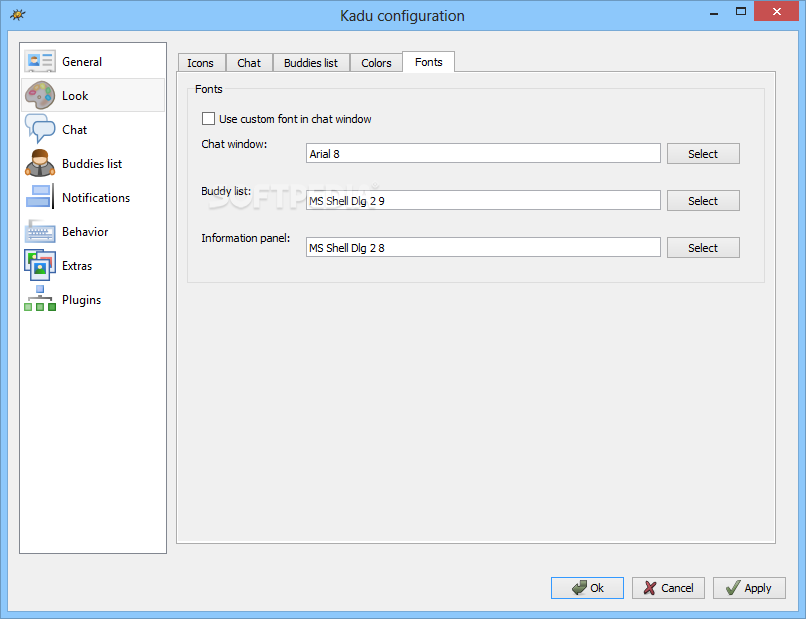Go to the Notifications section label
Screen dimensions: 806x619
click(96, 197)
